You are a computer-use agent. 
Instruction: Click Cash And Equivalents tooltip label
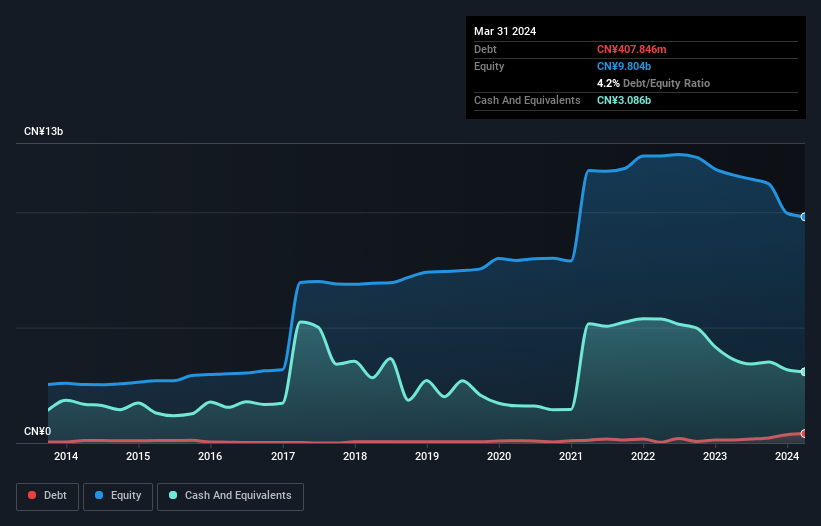(x=527, y=100)
